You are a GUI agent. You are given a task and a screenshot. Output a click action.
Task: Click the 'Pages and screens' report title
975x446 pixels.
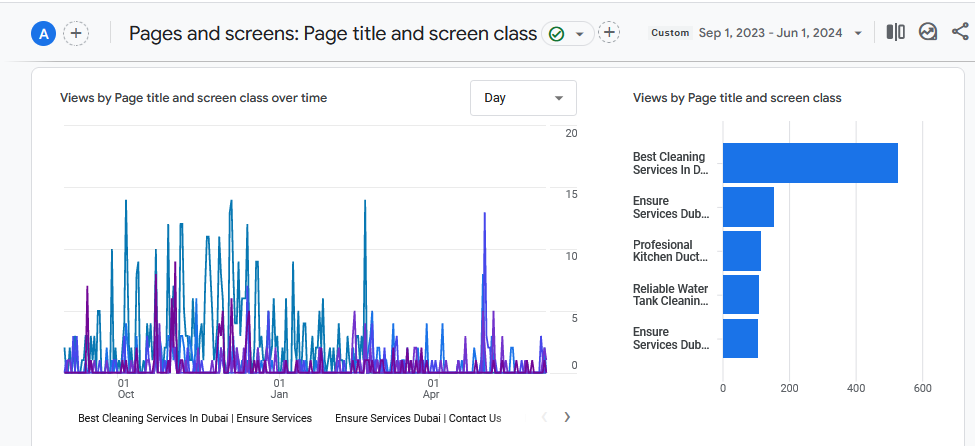pyautogui.click(x=333, y=33)
